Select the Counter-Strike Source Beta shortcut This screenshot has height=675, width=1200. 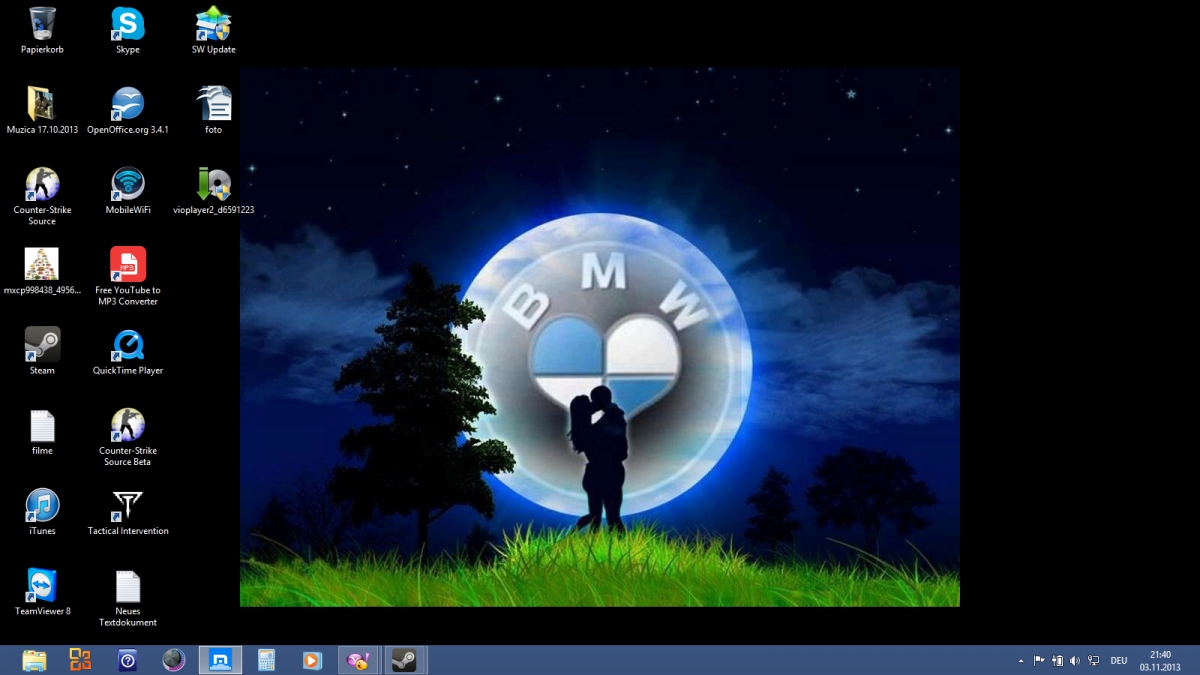point(128,437)
